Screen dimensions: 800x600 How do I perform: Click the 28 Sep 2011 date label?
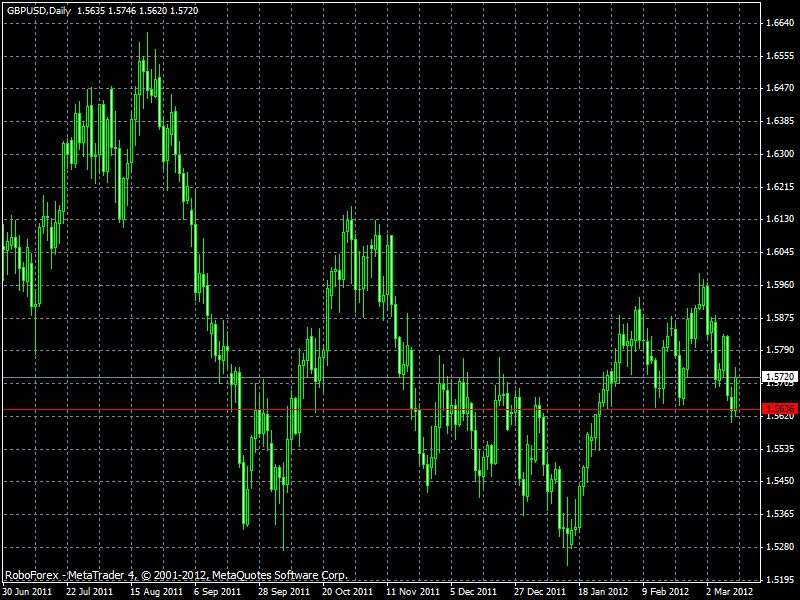click(x=284, y=592)
